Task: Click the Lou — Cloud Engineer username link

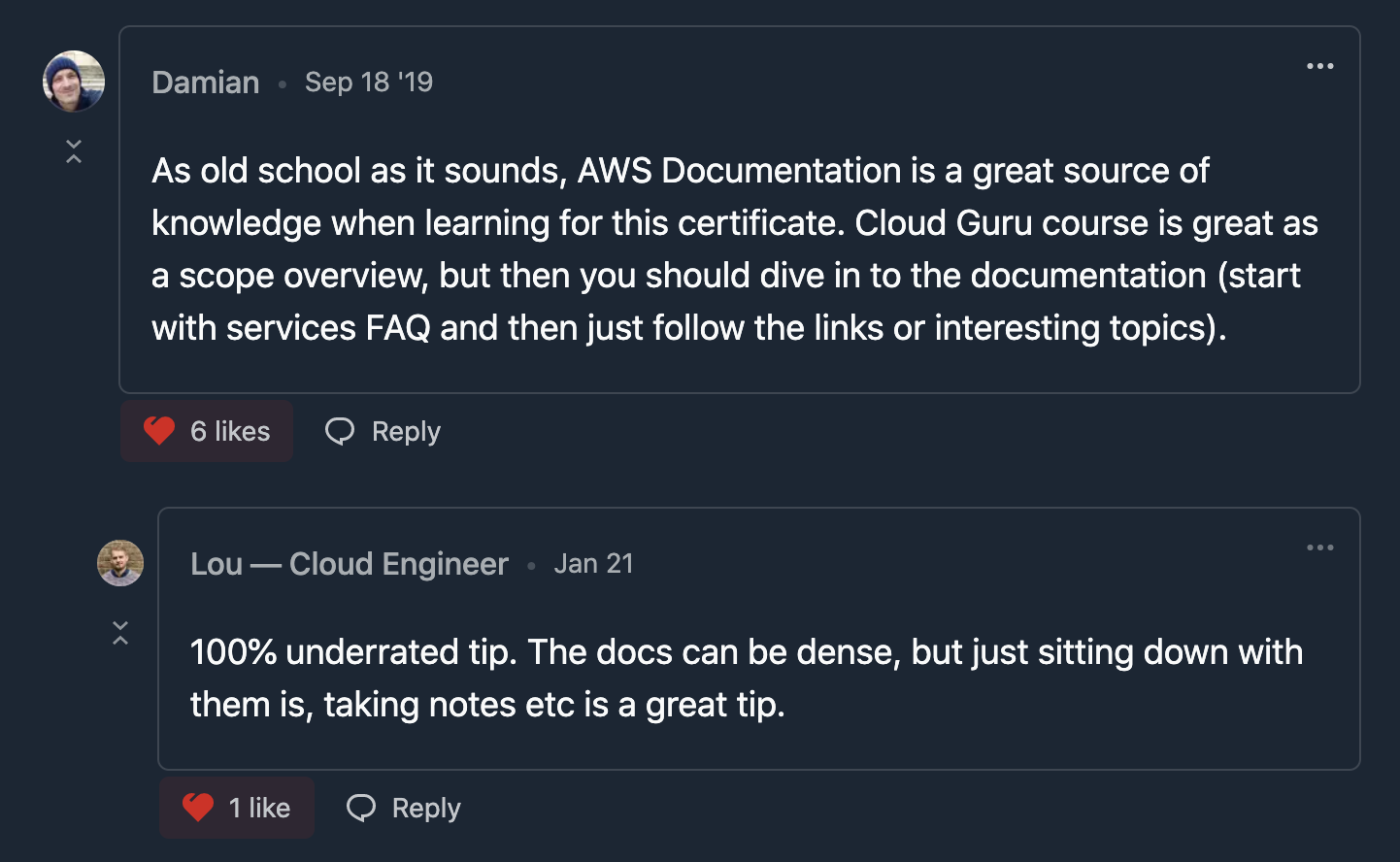Action: click(x=349, y=564)
